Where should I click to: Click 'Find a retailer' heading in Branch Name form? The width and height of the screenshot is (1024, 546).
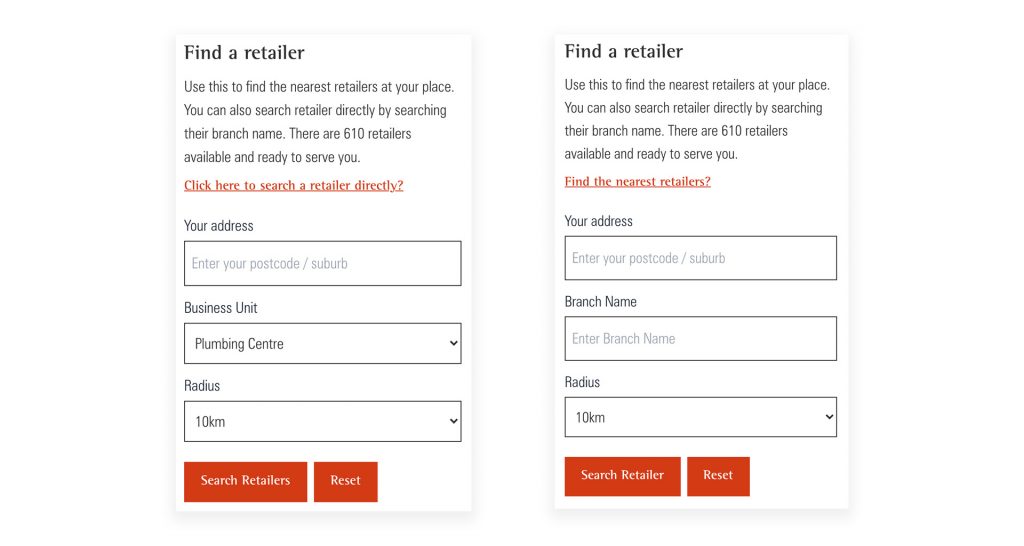pyautogui.click(x=624, y=51)
